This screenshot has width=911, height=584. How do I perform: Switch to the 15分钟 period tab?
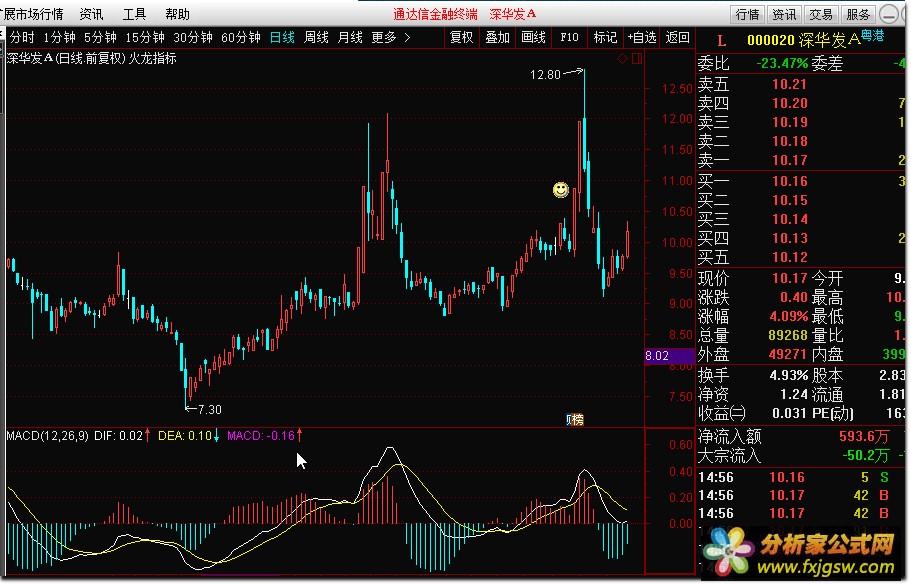click(145, 38)
